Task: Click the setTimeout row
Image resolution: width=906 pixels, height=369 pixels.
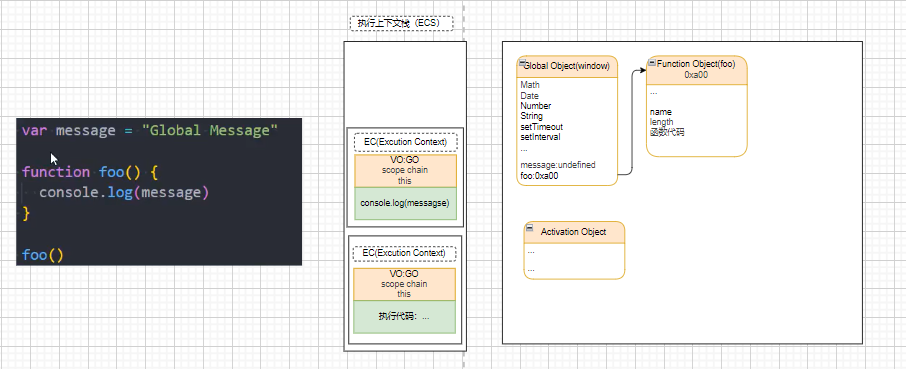Action: pos(541,126)
